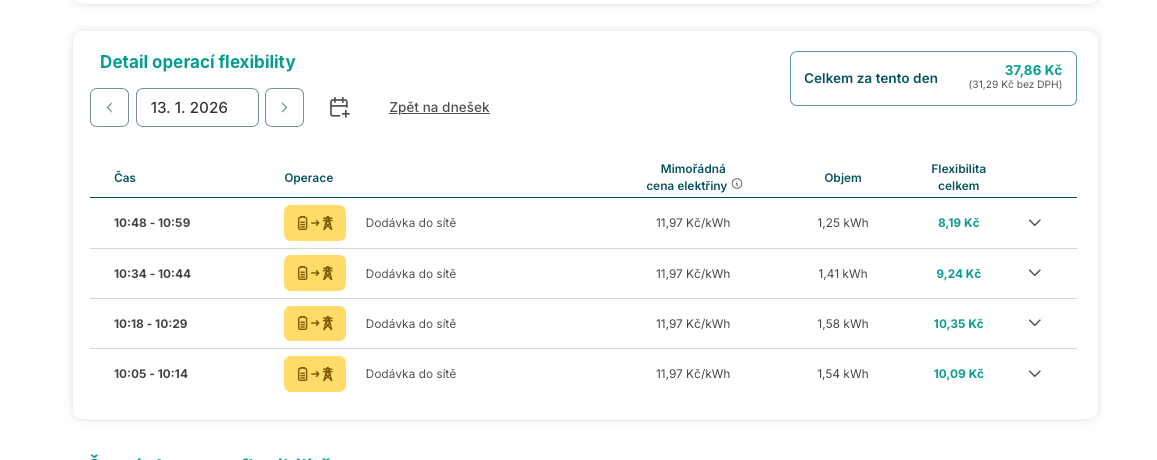Click battery-to-grid icon for 10:18 - 10:29
Image resolution: width=1157 pixels, height=460 pixels.
pos(315,323)
